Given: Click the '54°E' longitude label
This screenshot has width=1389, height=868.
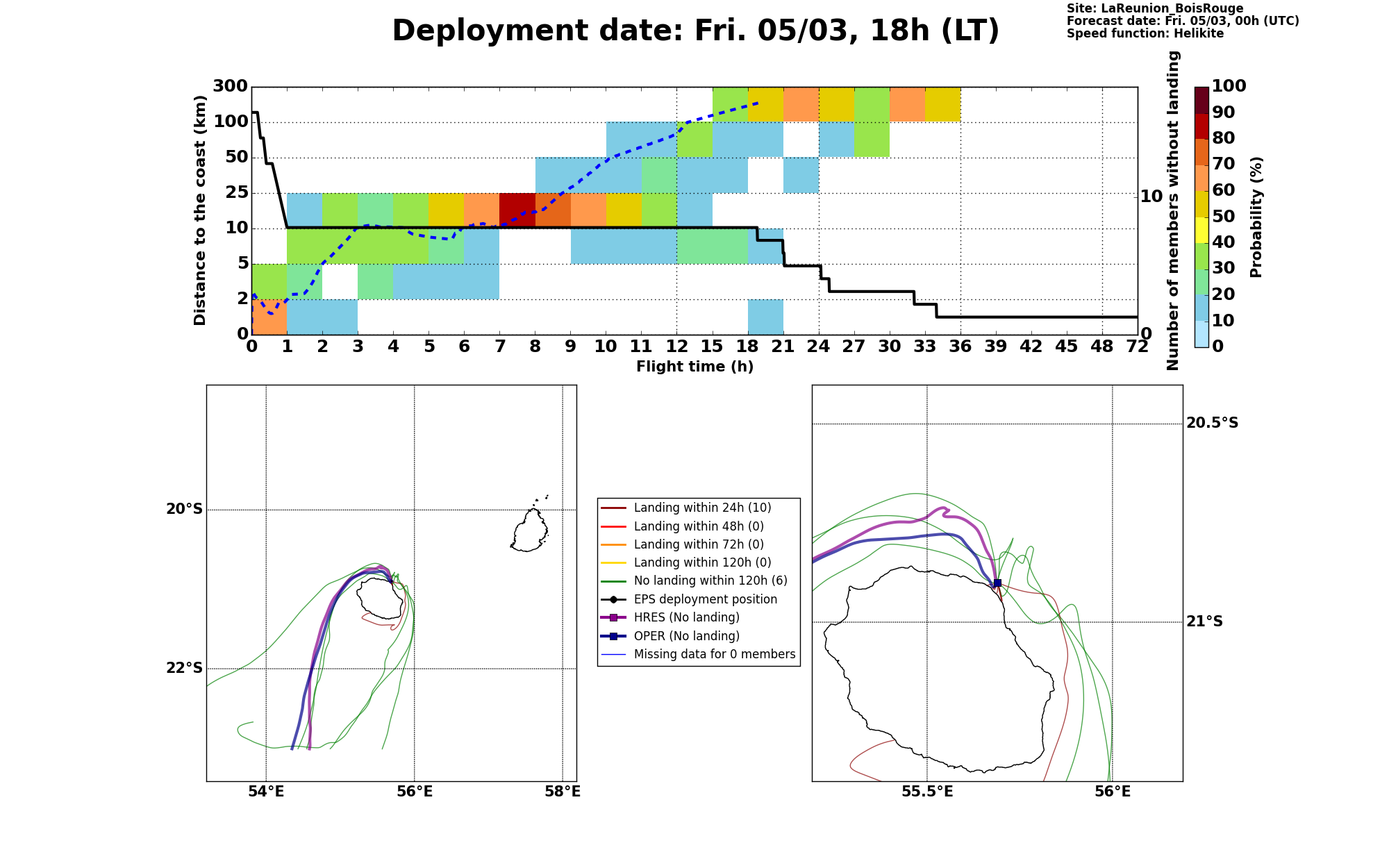Looking at the screenshot, I should pos(266,792).
